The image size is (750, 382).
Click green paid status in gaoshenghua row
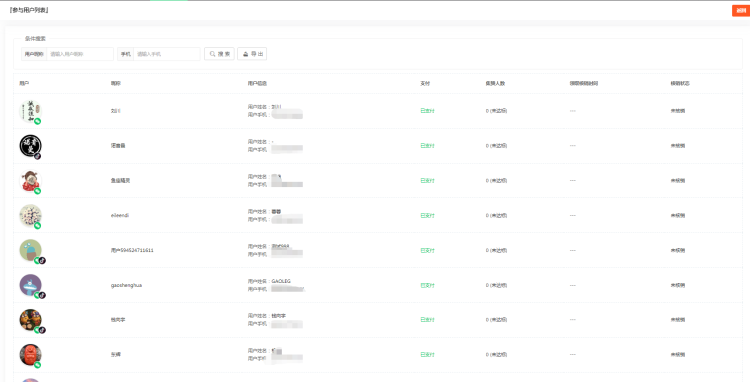(x=428, y=285)
